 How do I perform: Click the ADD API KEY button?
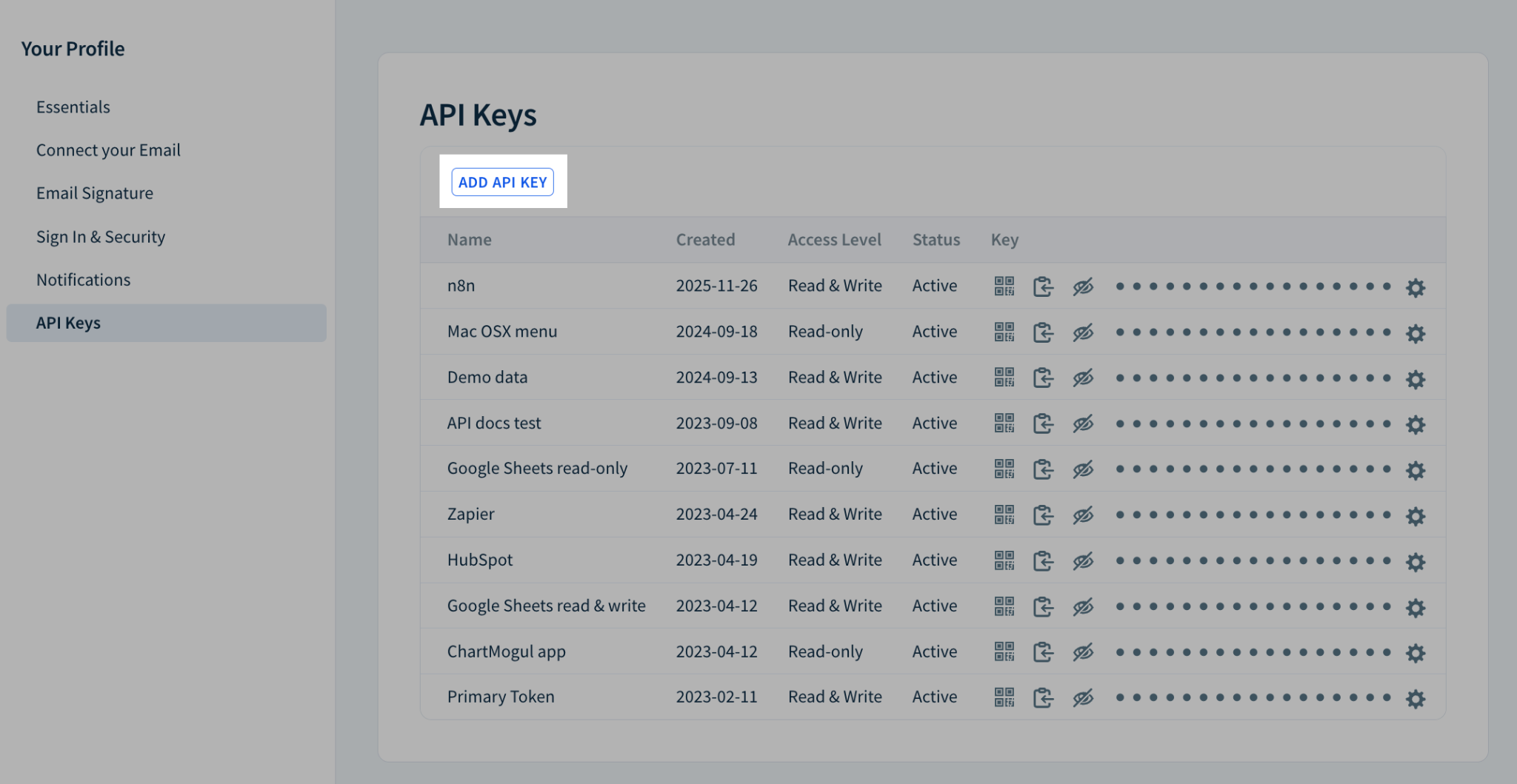tap(502, 181)
